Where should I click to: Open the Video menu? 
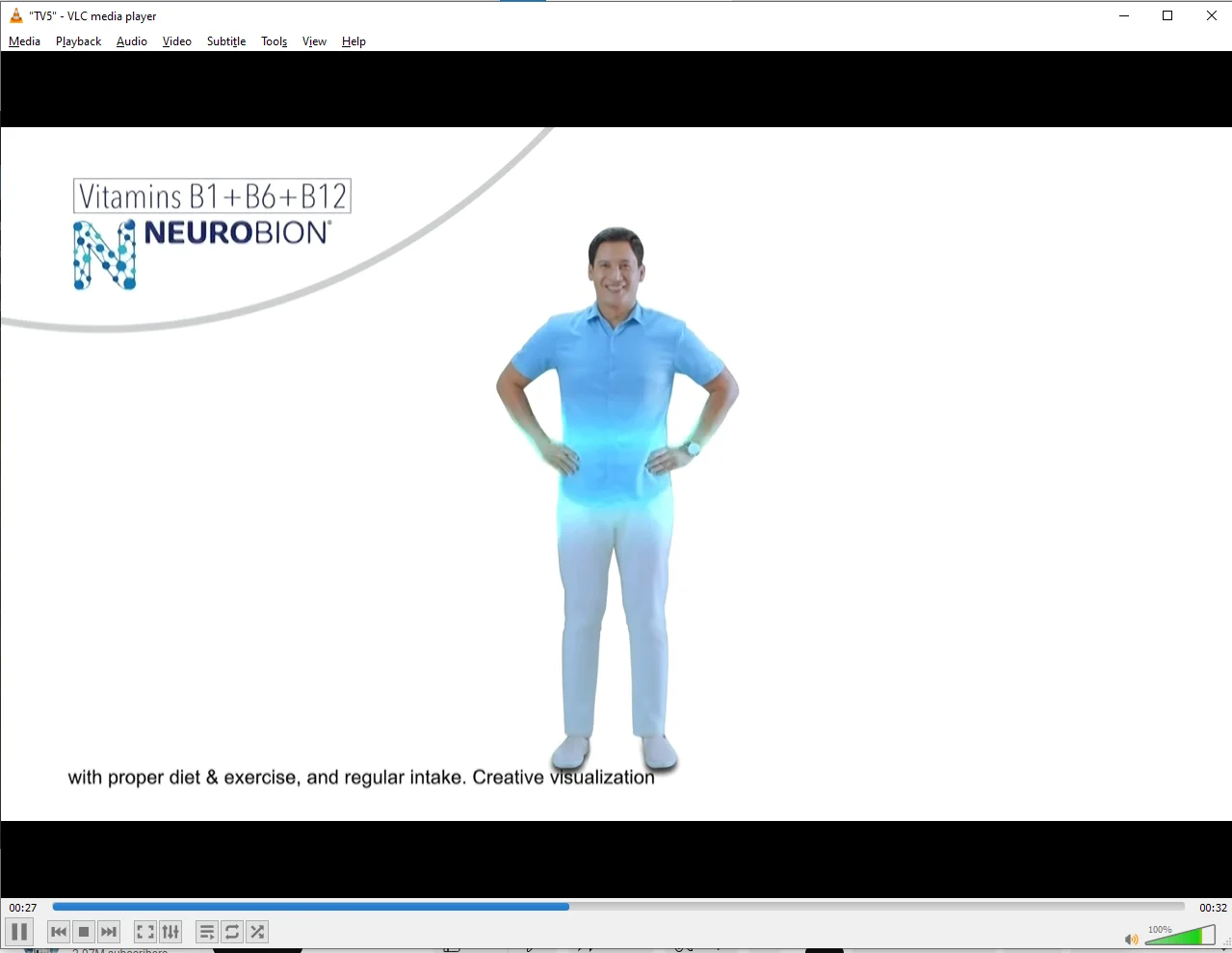point(177,41)
